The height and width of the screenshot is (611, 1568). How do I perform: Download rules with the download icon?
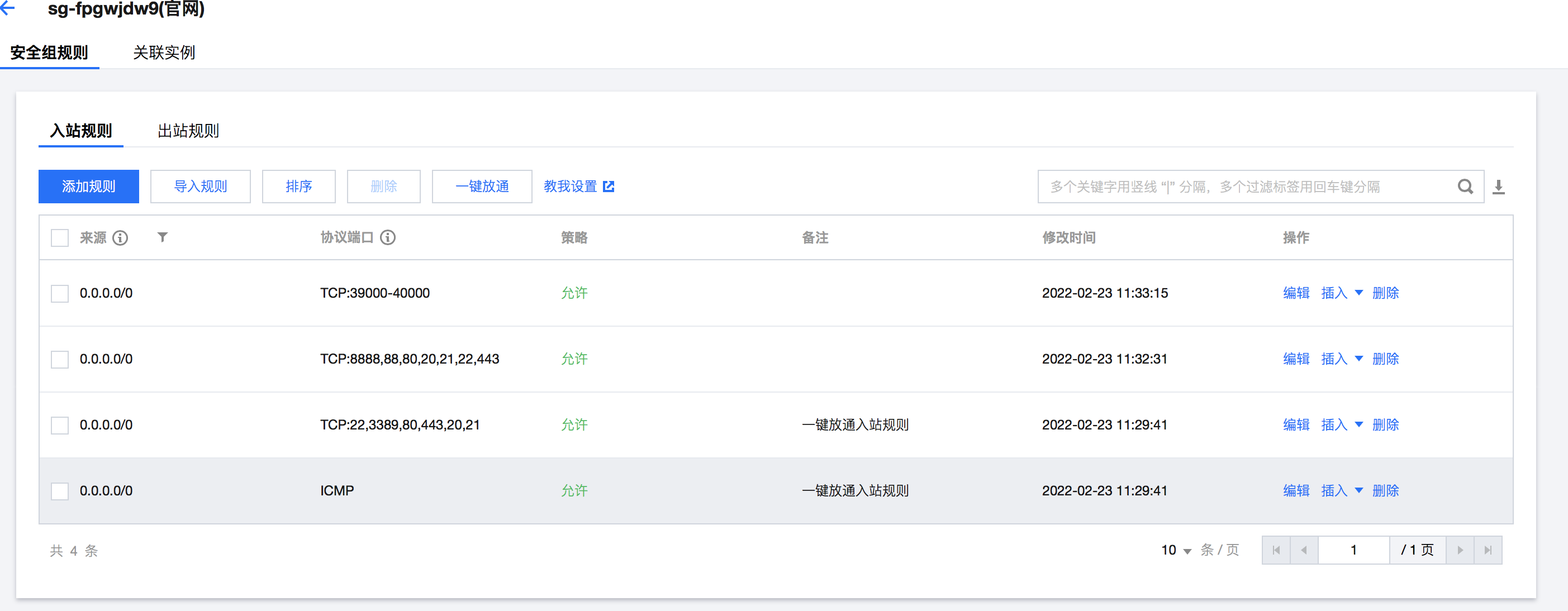click(1499, 187)
